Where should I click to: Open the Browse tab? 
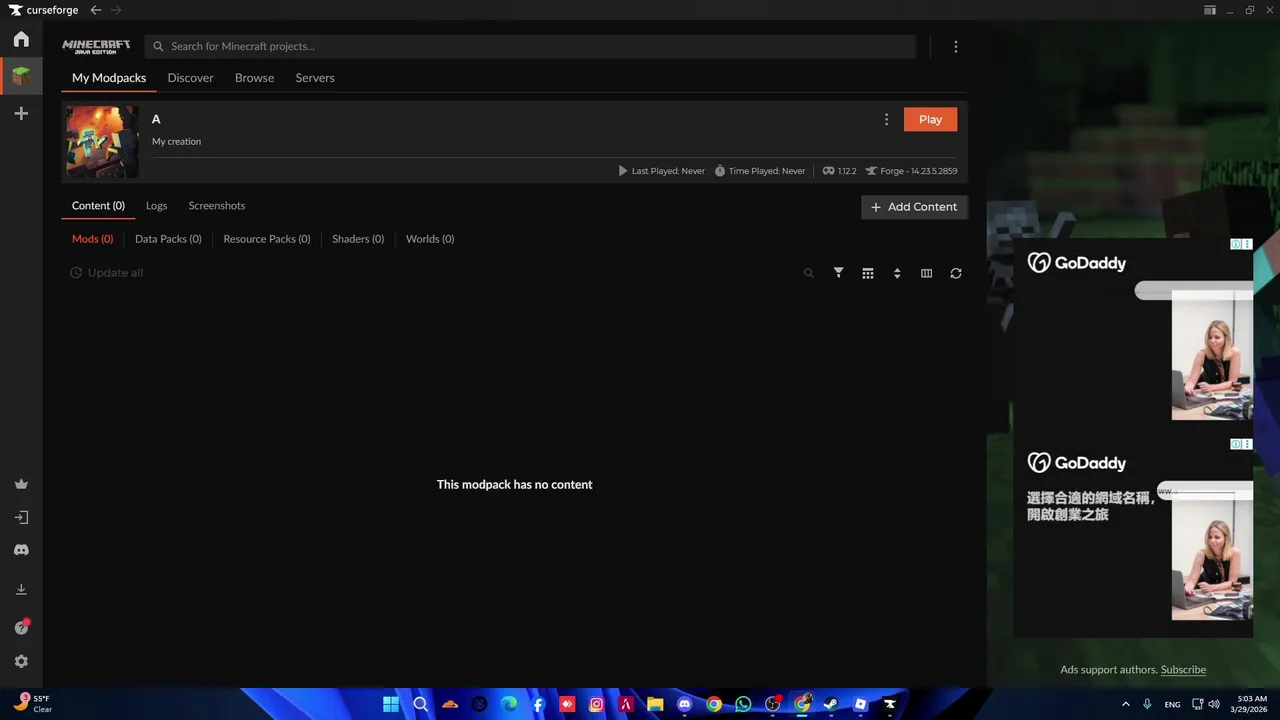(x=255, y=78)
